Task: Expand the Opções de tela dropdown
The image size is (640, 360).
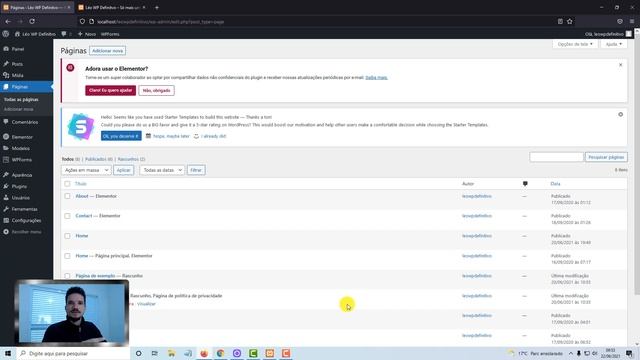Action: [575, 44]
